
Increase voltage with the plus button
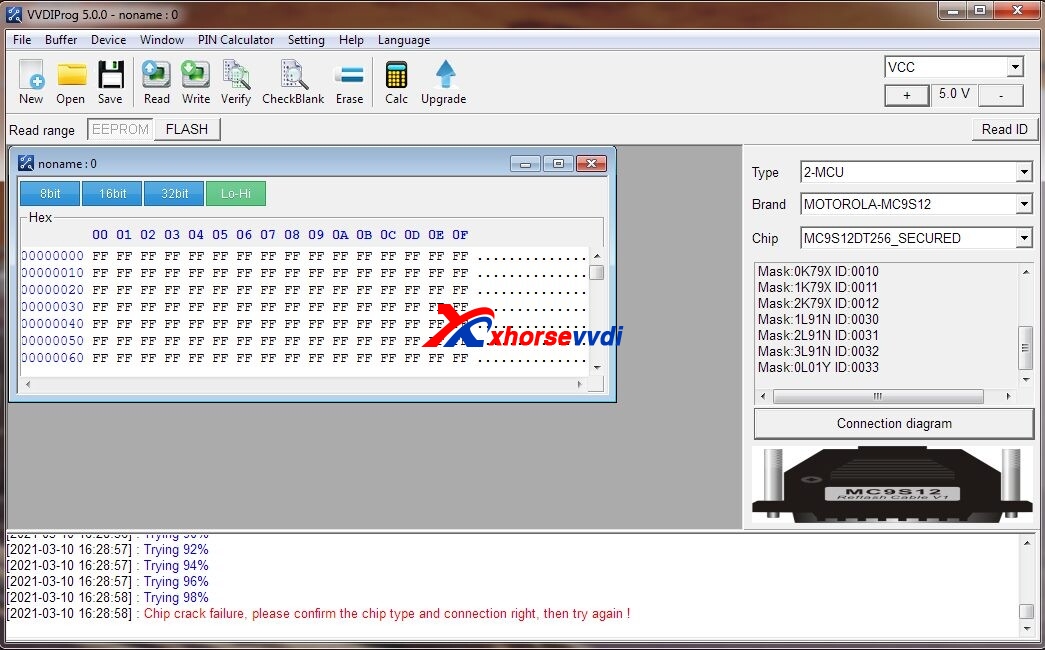coord(907,95)
